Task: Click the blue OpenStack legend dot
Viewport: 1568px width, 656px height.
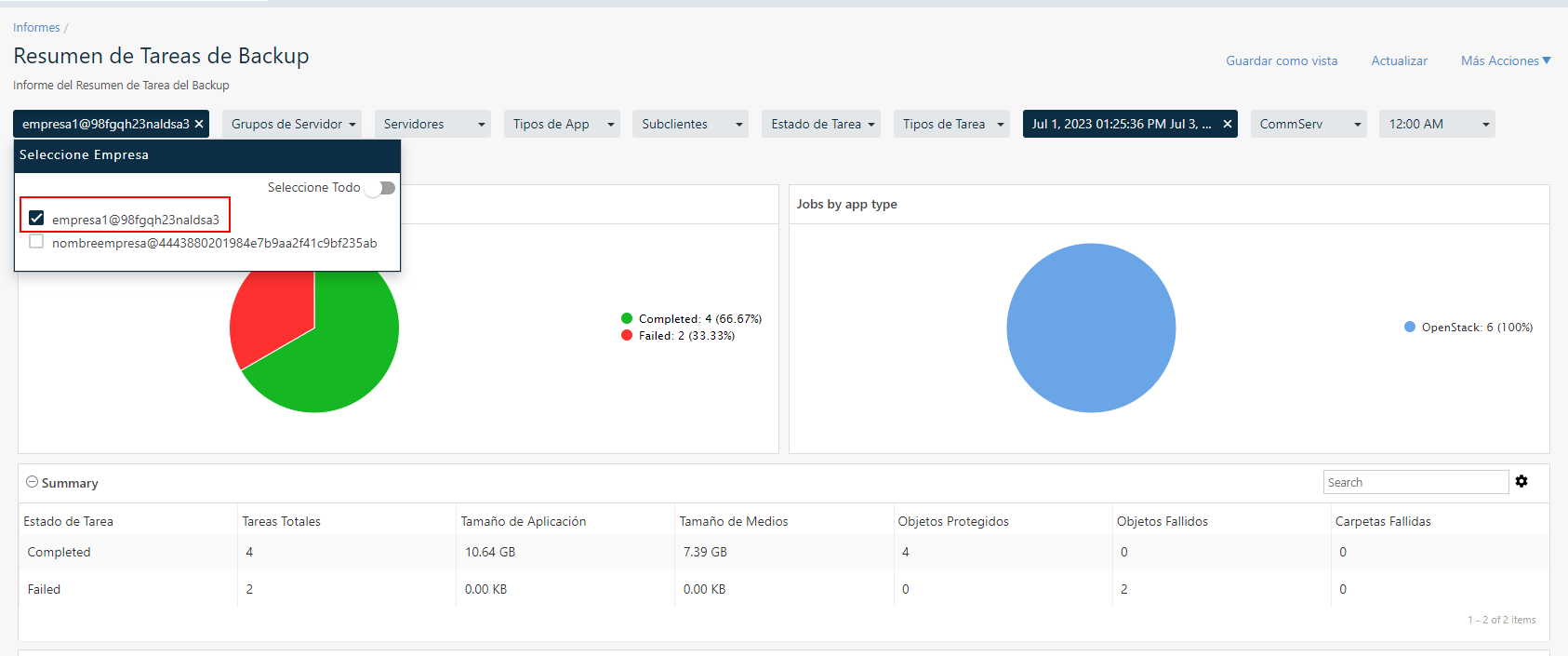Action: 1410,327
